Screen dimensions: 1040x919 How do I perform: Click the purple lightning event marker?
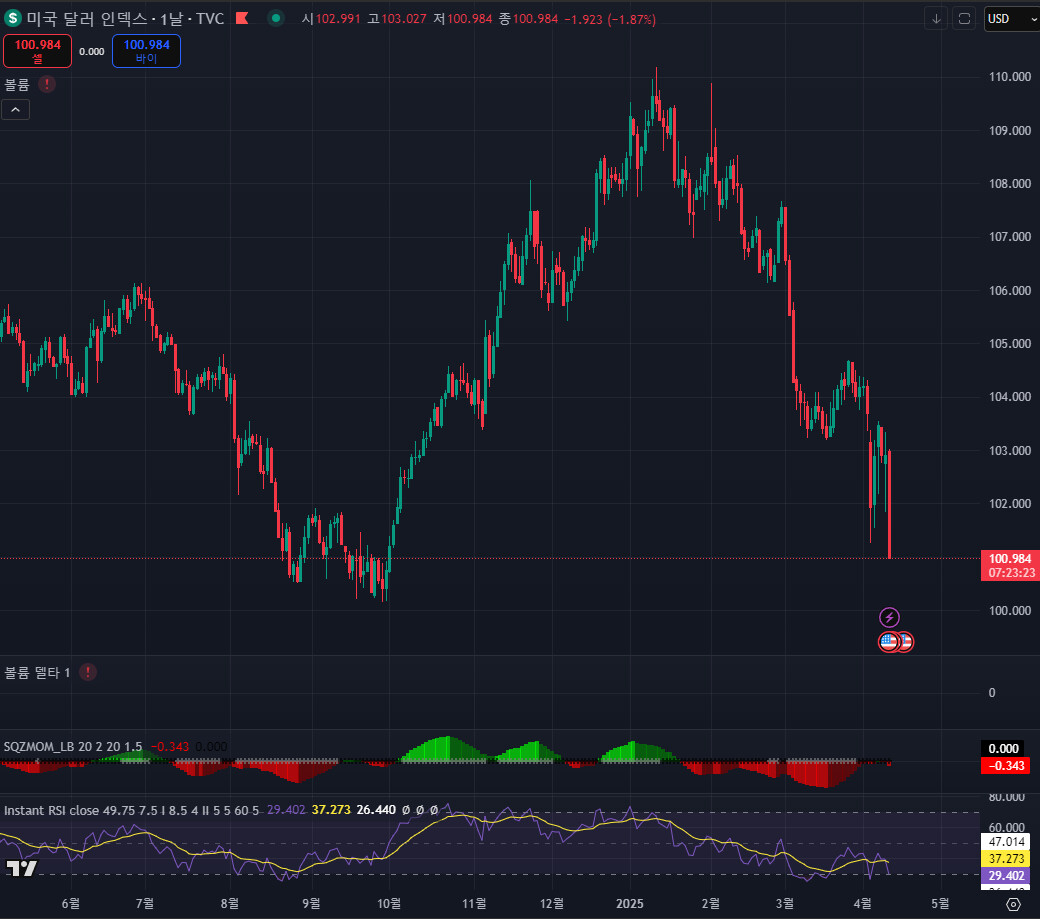click(x=889, y=617)
